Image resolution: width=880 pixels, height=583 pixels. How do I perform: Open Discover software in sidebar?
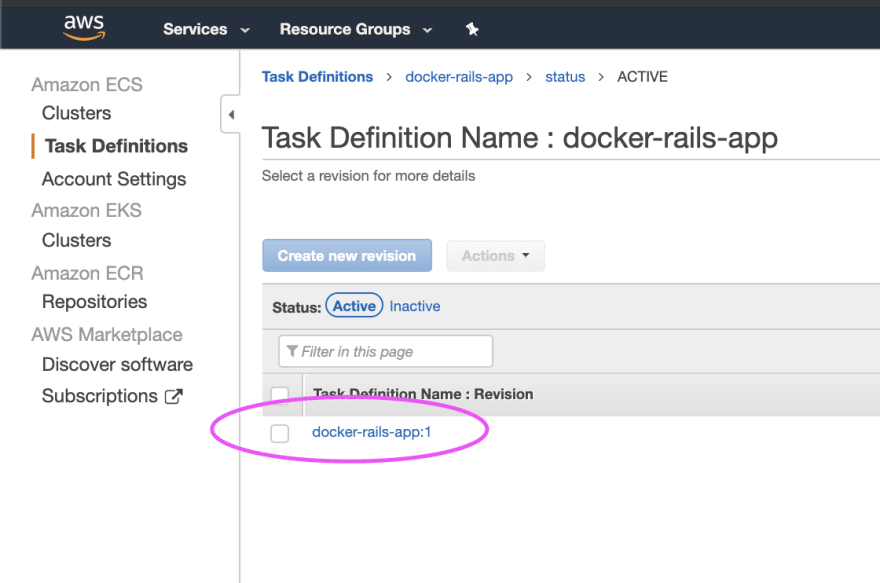pos(117,365)
